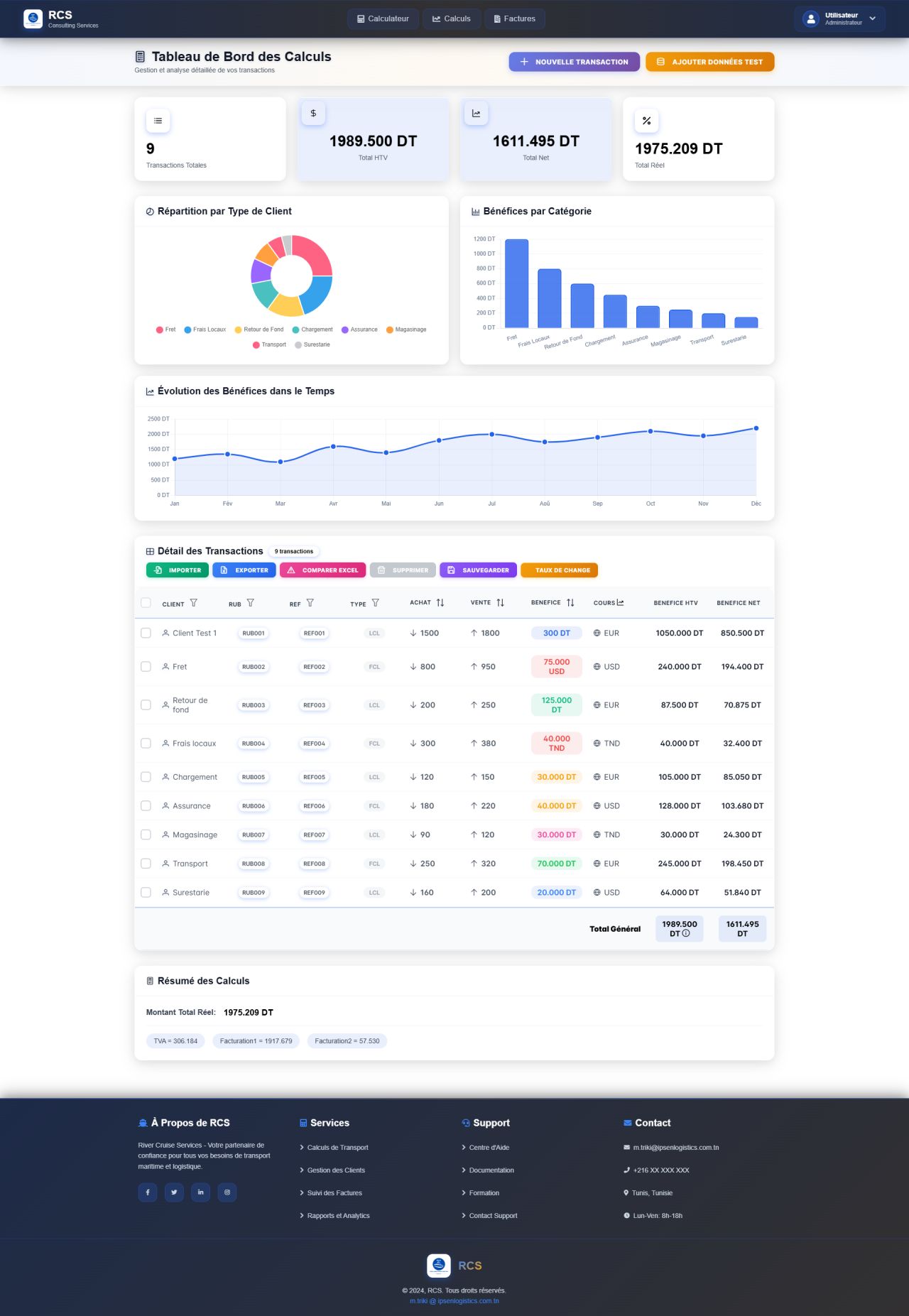Click the RCS logo in header
Screen dimensions: 909x1316
[33, 19]
